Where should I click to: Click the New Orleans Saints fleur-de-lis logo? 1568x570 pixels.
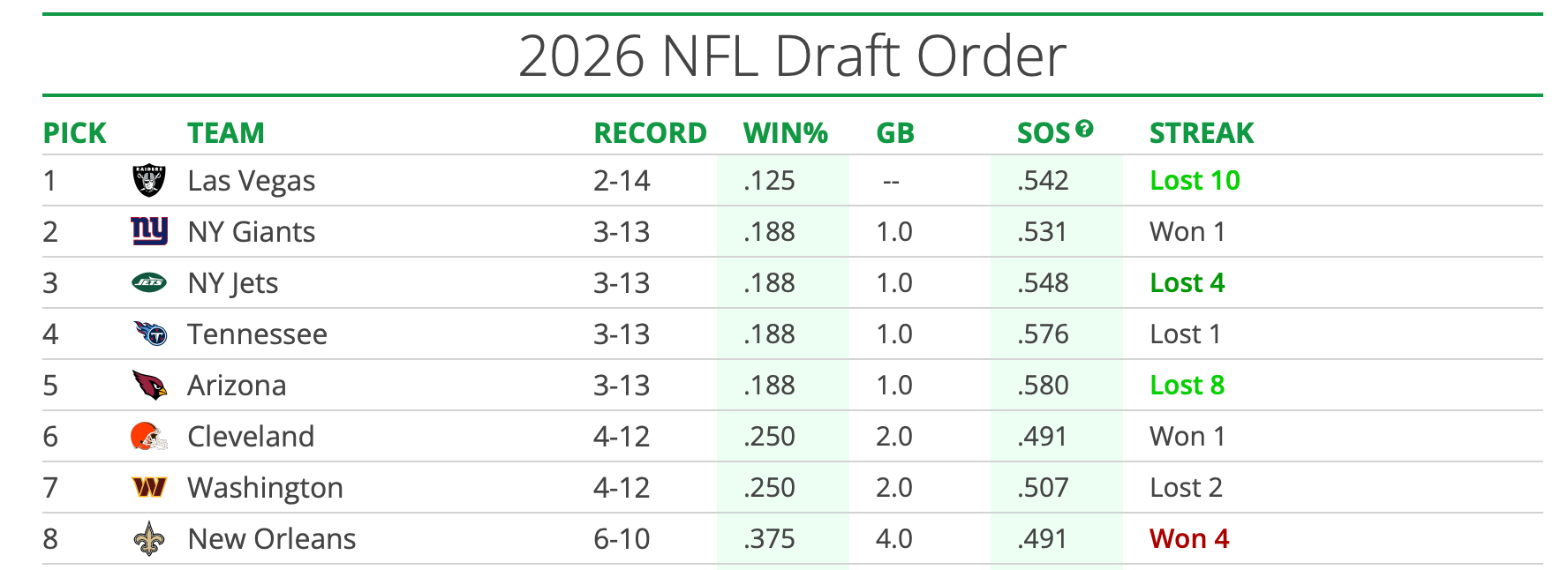[148, 538]
